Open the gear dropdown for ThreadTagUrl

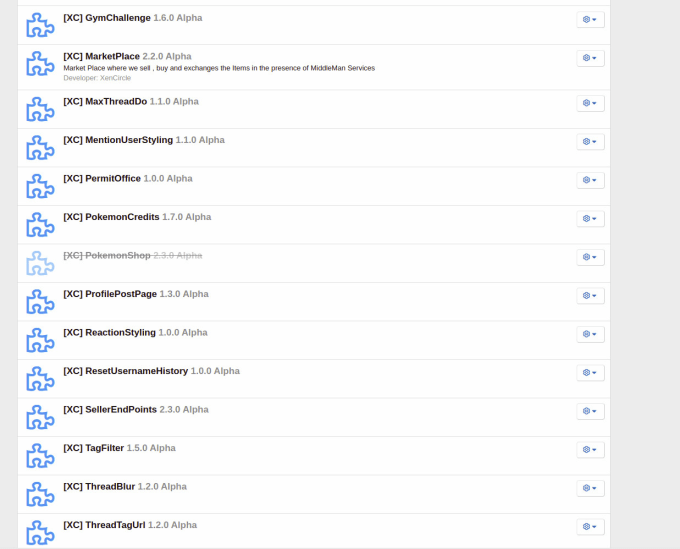coord(590,526)
